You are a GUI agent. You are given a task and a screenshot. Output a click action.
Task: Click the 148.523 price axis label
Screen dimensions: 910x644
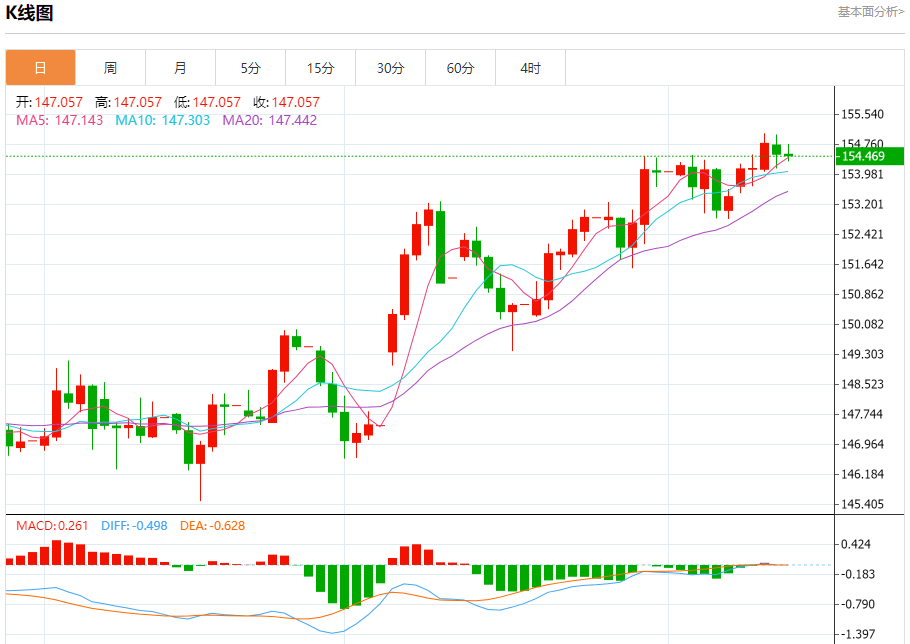(862, 384)
